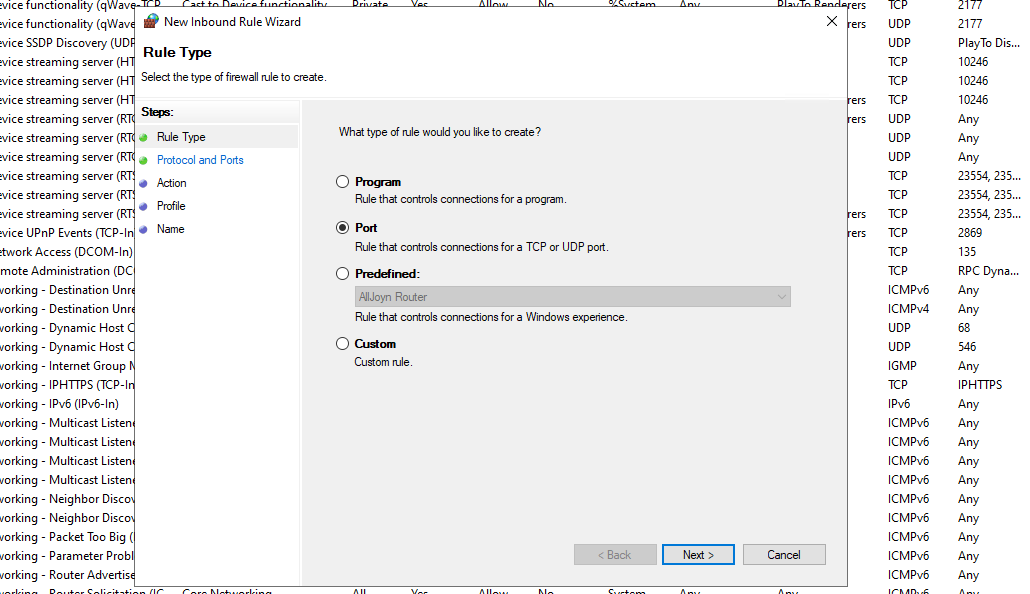Click IPHTTPS port cell in background list
The width and height of the screenshot is (1030, 594).
pos(979,385)
